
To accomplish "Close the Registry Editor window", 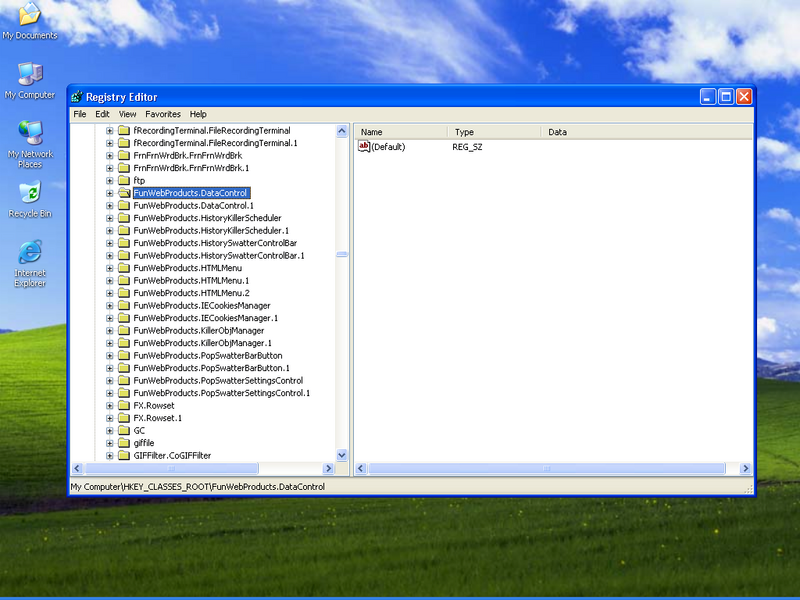I will pos(743,96).
